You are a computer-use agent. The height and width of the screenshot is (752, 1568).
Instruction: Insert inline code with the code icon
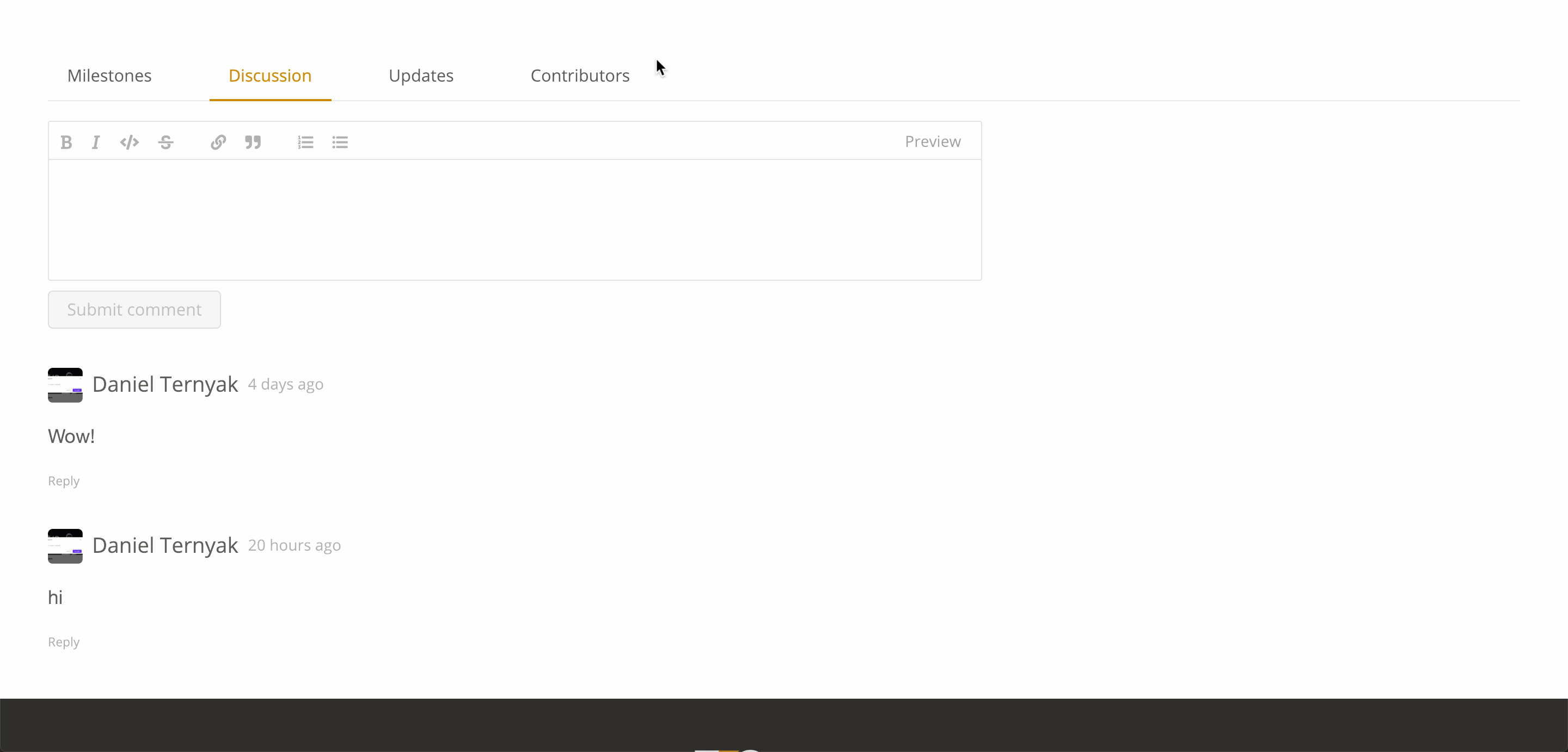click(x=130, y=143)
